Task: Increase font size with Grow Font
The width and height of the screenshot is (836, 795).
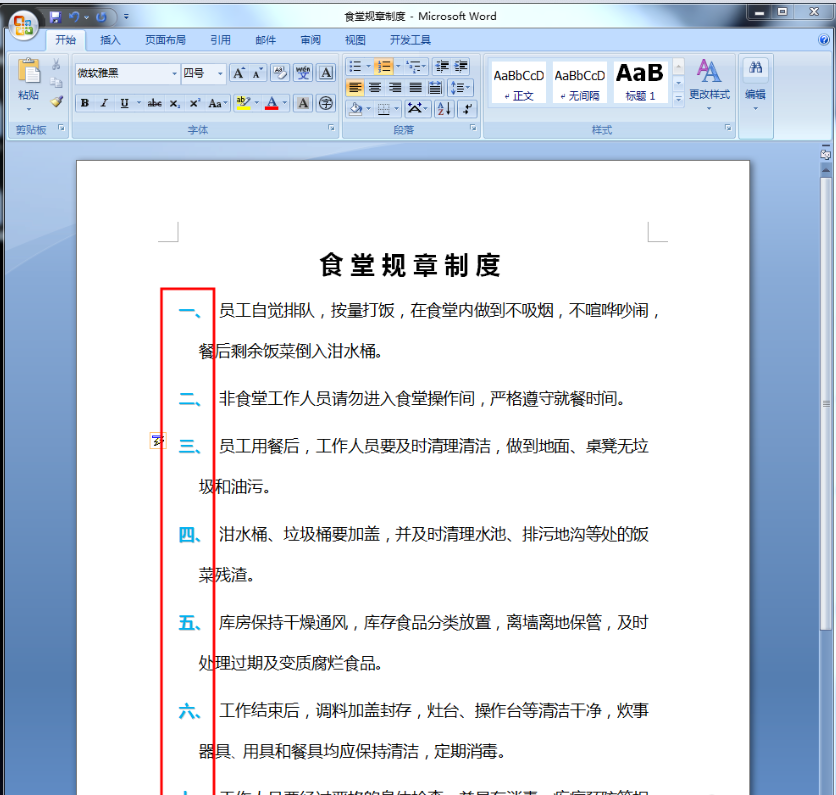Action: [239, 73]
